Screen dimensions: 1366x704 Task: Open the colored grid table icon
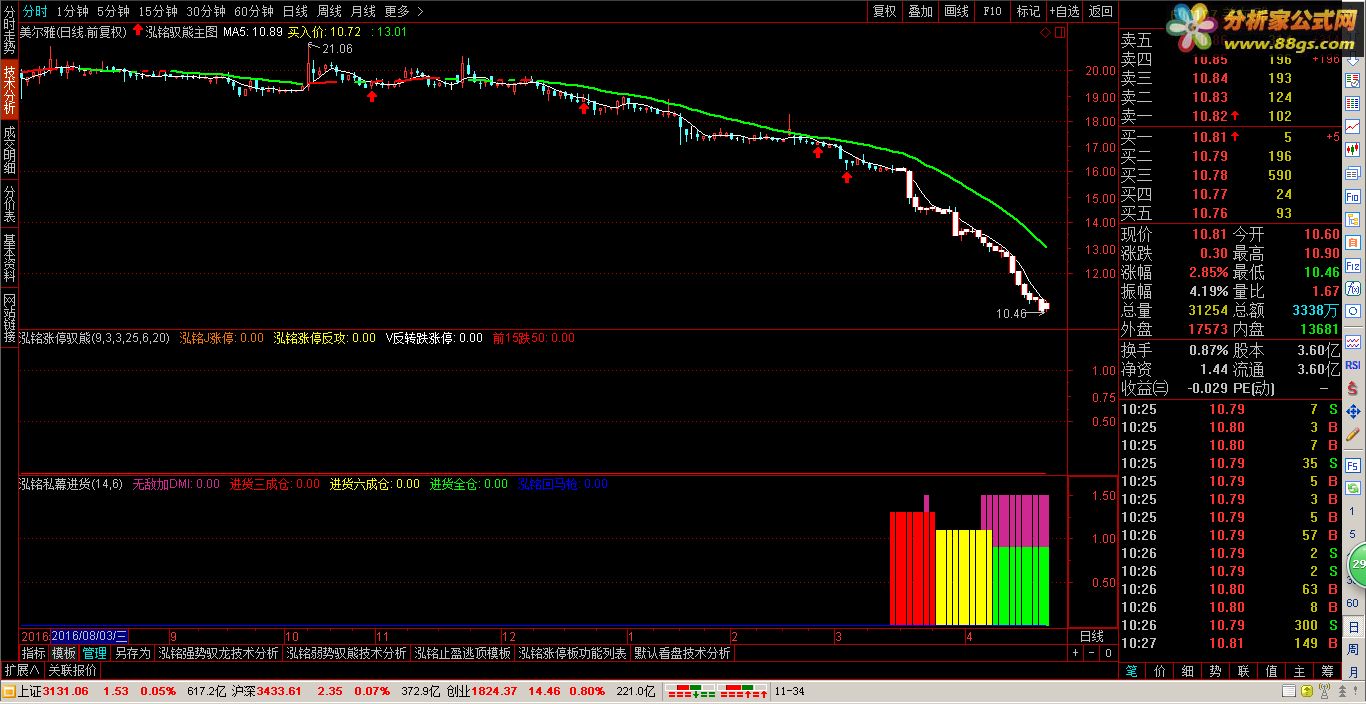(1352, 103)
